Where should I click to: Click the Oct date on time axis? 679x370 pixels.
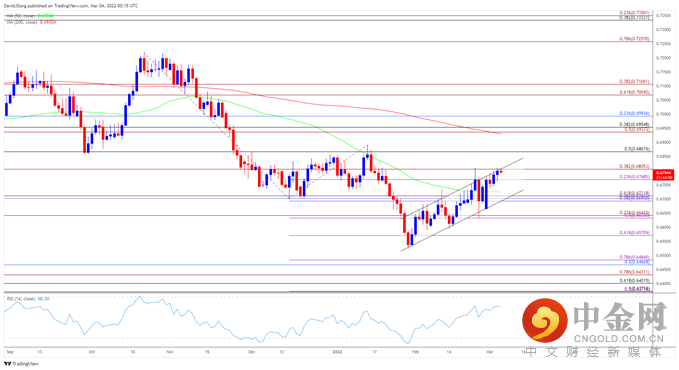coord(92,352)
